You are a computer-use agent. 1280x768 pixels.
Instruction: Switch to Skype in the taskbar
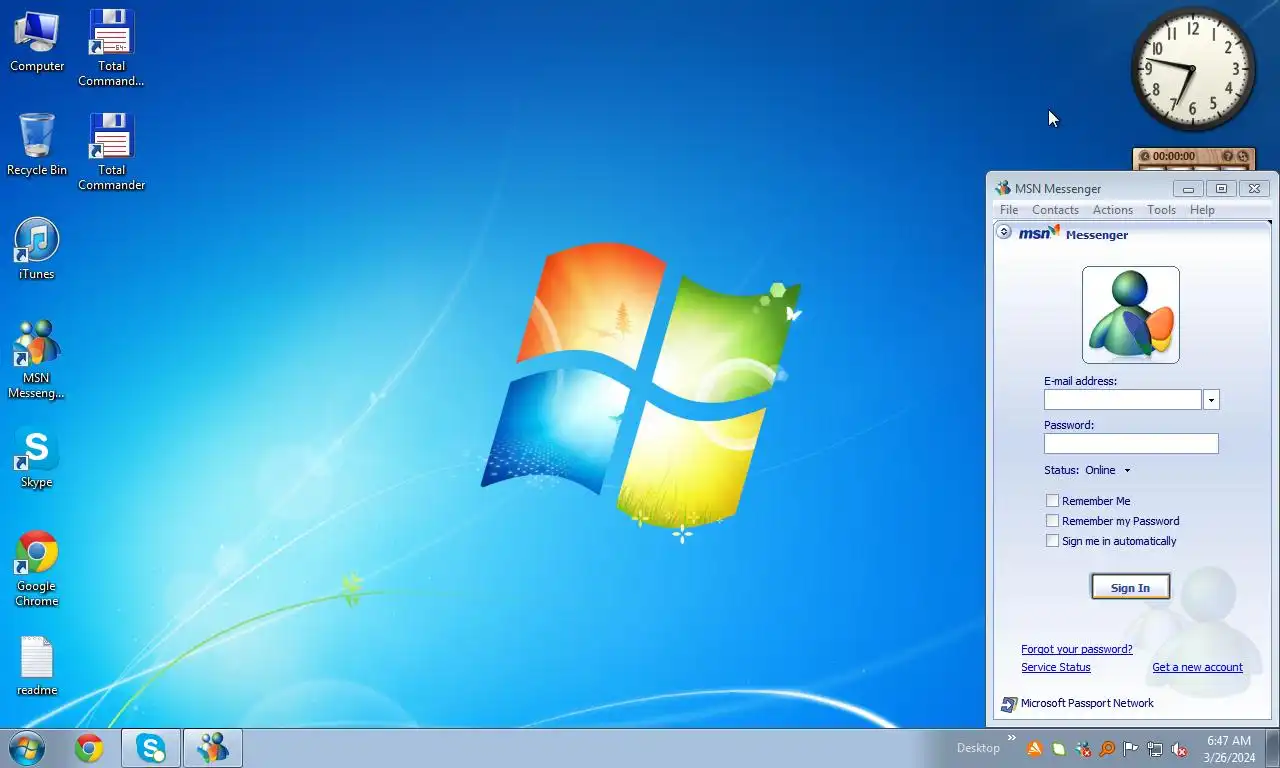(x=151, y=748)
